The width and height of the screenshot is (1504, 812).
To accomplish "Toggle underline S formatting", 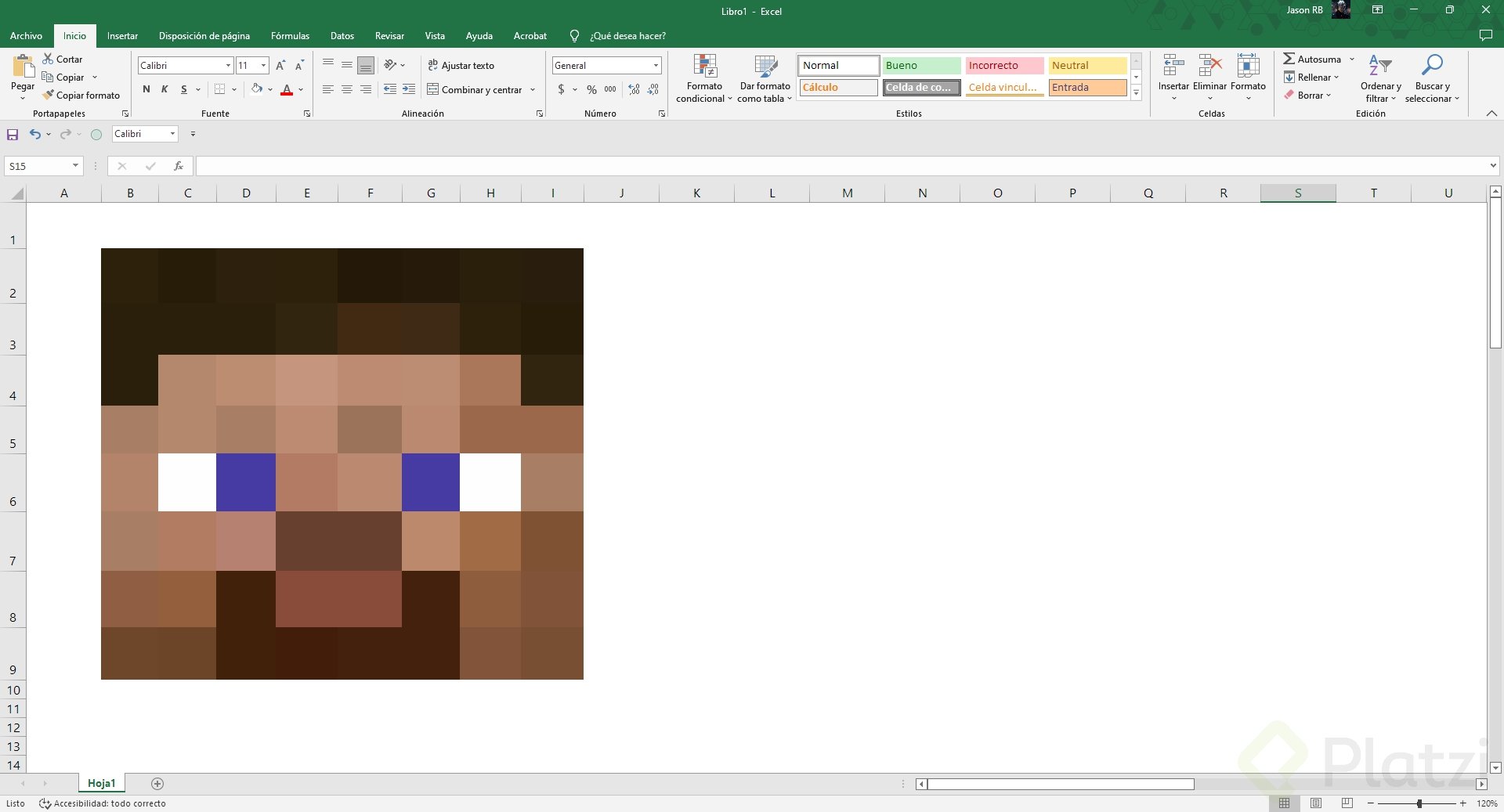I will 184,89.
